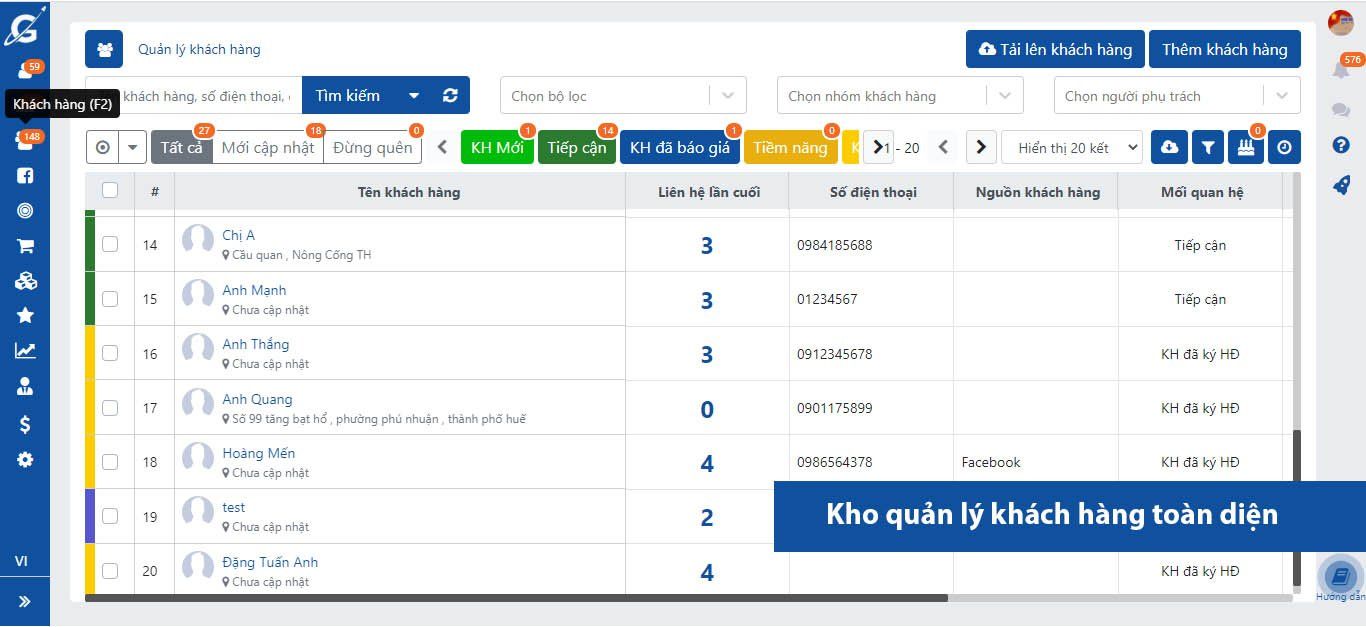Select the KH đã báo giá tab
This screenshot has width=1366, height=627.
point(679,148)
